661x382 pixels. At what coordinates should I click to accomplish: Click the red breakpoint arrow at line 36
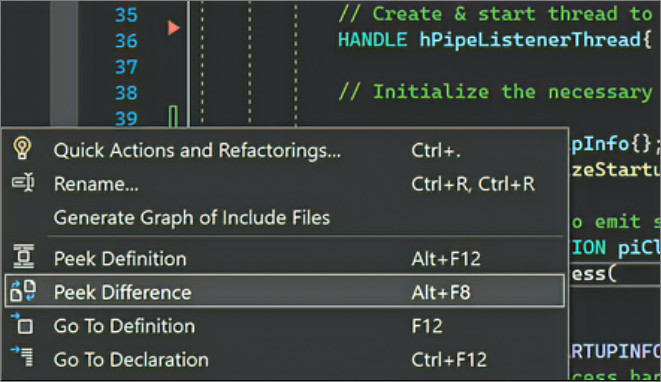pyautogui.click(x=173, y=28)
